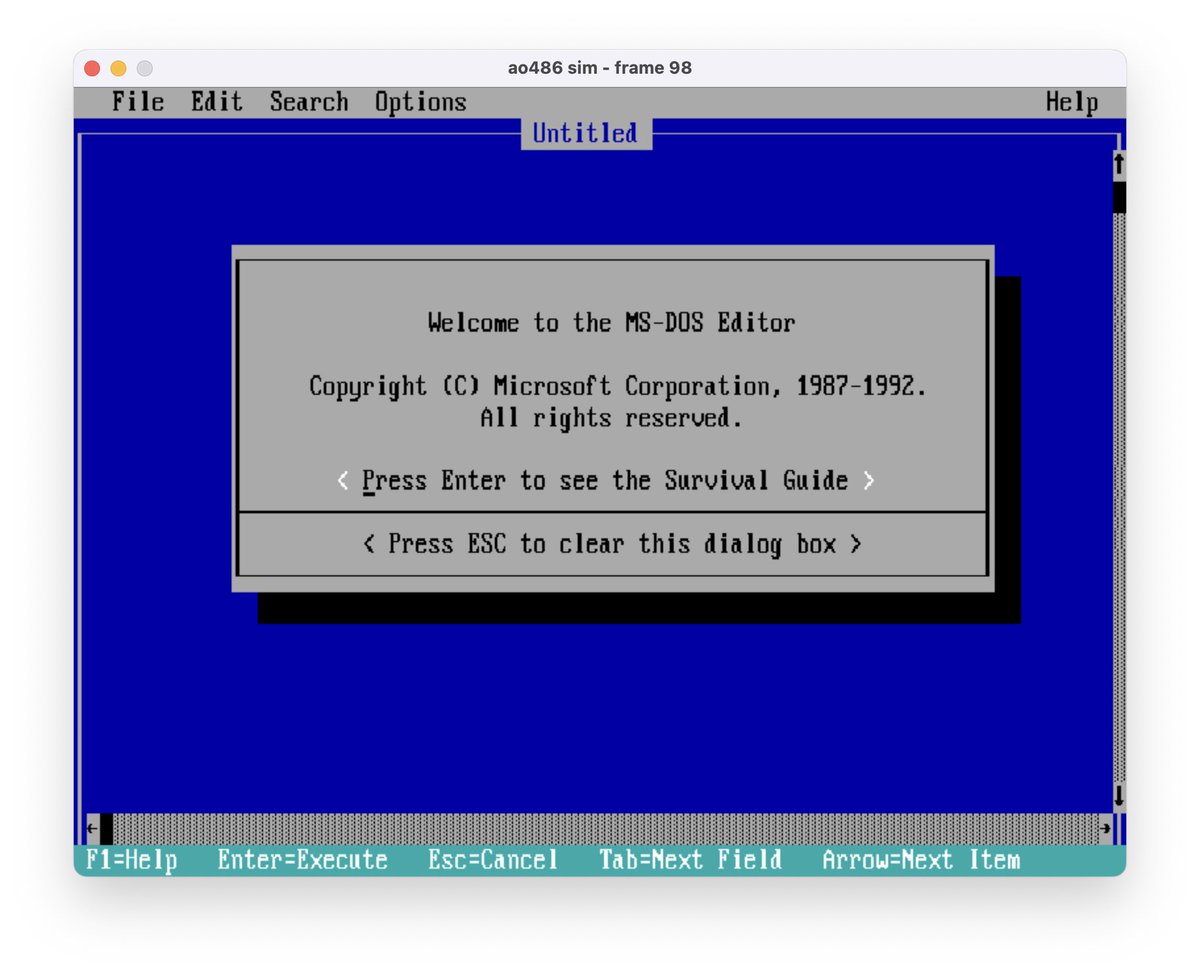Image resolution: width=1200 pixels, height=974 pixels.
Task: Click Press Enter to see the Survival Guide
Action: coord(606,481)
